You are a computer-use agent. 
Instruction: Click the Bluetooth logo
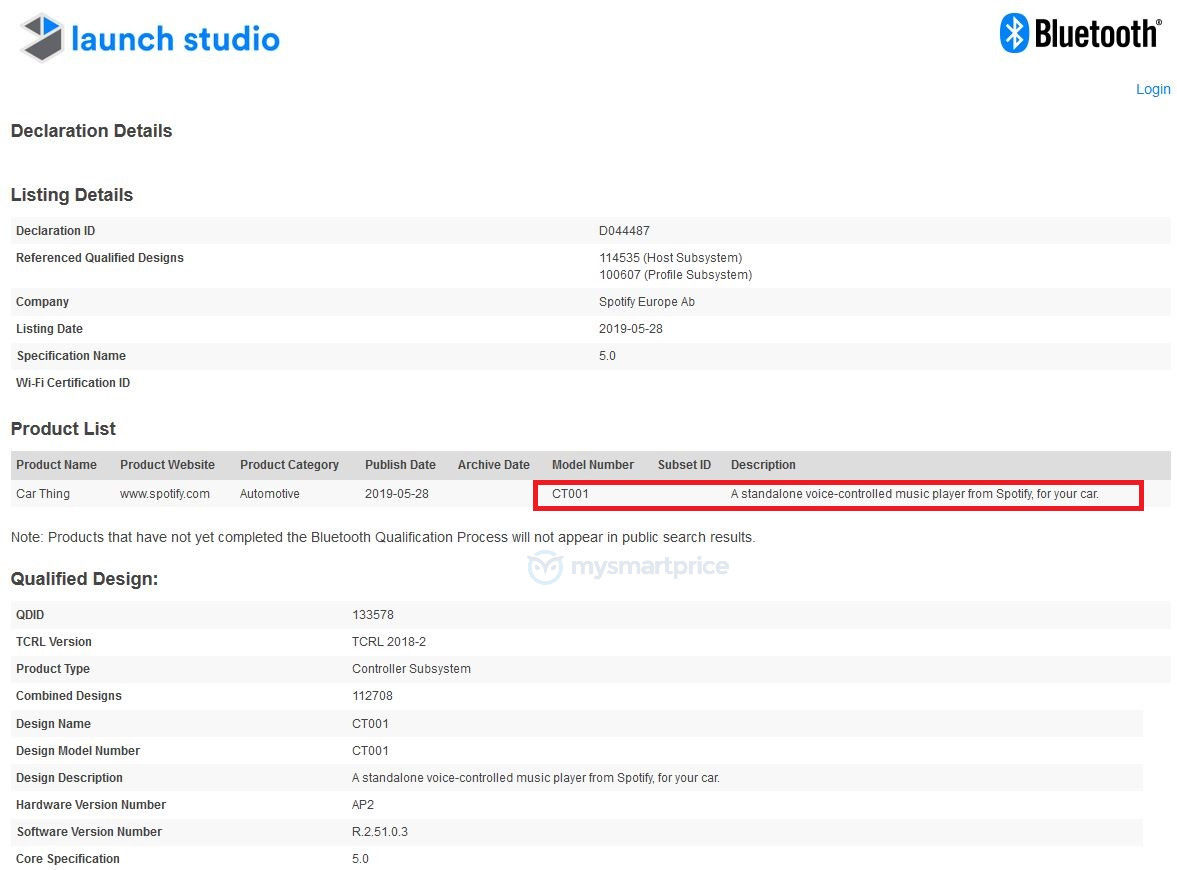1080,33
